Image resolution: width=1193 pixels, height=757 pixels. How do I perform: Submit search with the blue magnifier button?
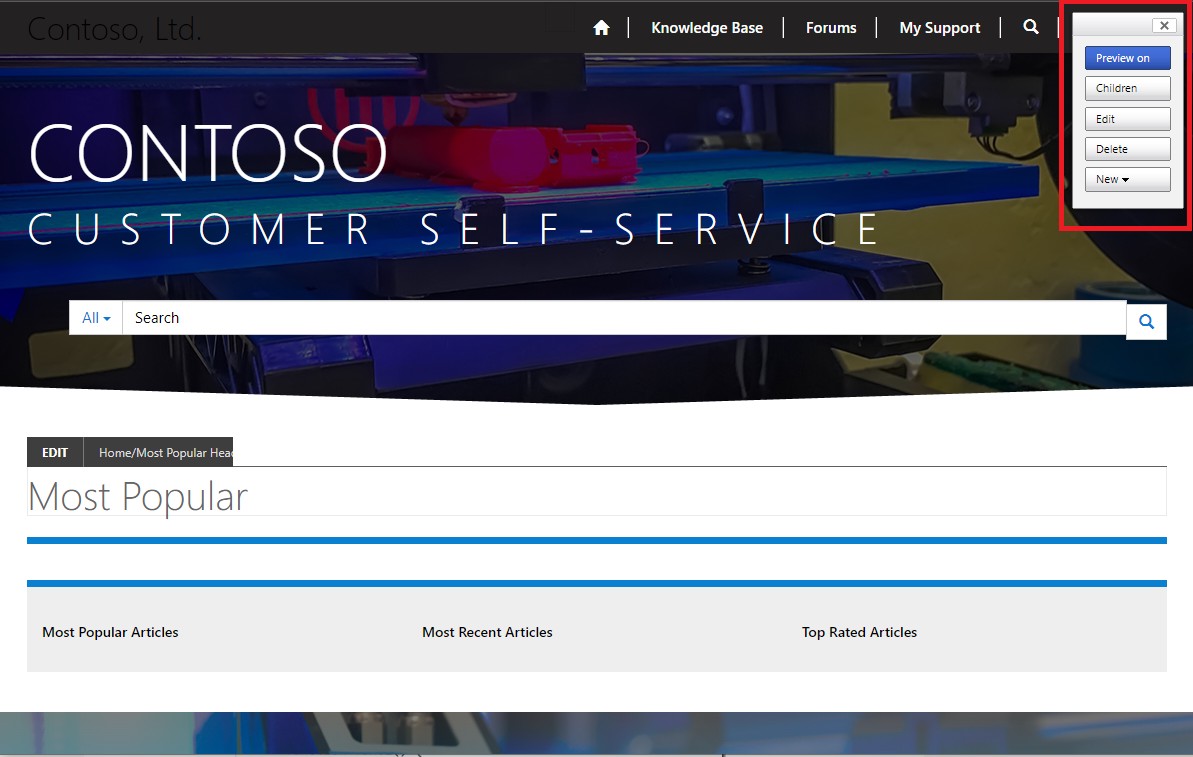[1147, 321]
